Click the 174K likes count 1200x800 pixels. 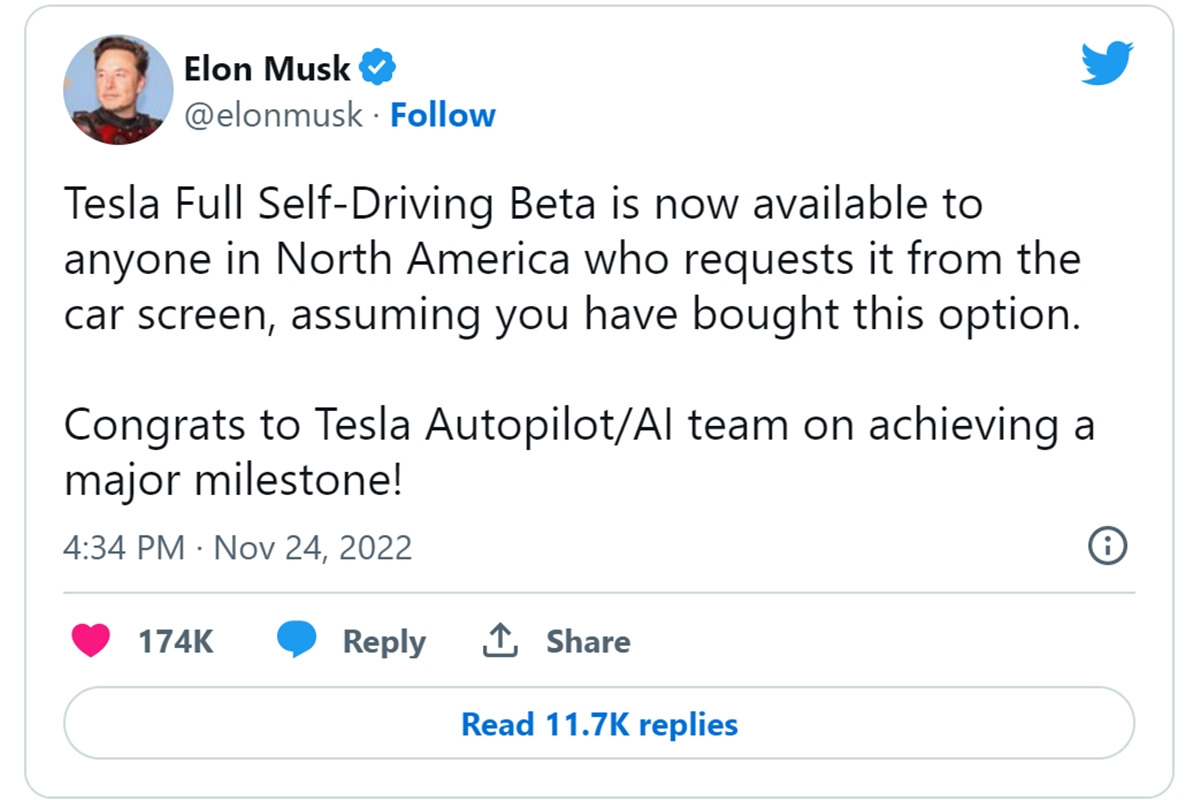pyautogui.click(x=176, y=641)
